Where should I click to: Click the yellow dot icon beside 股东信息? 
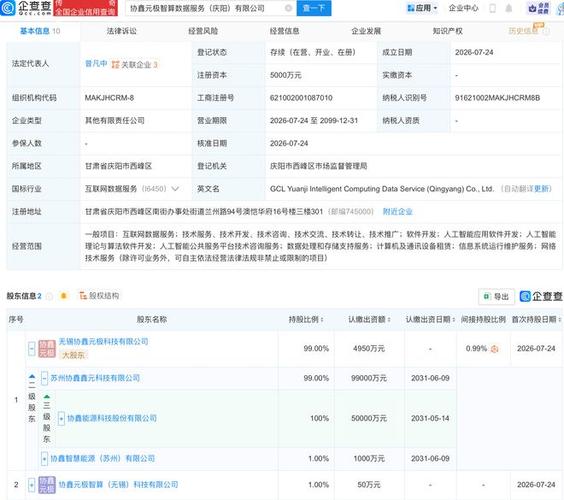click(x=64, y=296)
